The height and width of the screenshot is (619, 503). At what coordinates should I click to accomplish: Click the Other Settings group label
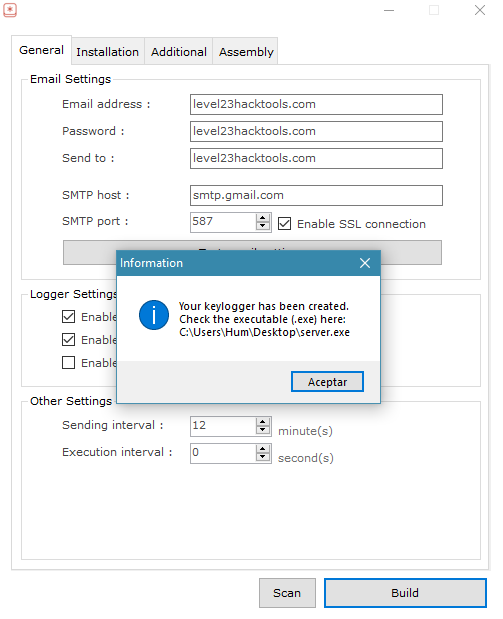(x=71, y=401)
